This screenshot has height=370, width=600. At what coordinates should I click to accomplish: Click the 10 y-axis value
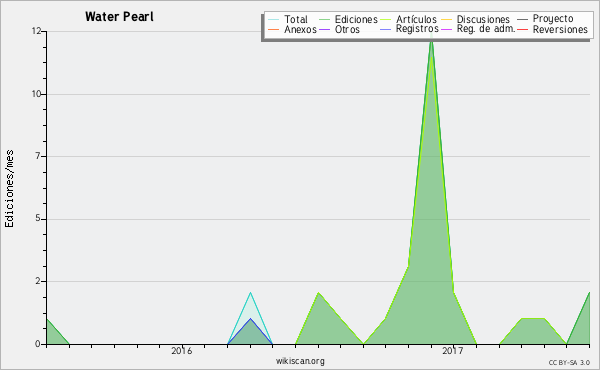coord(36,94)
